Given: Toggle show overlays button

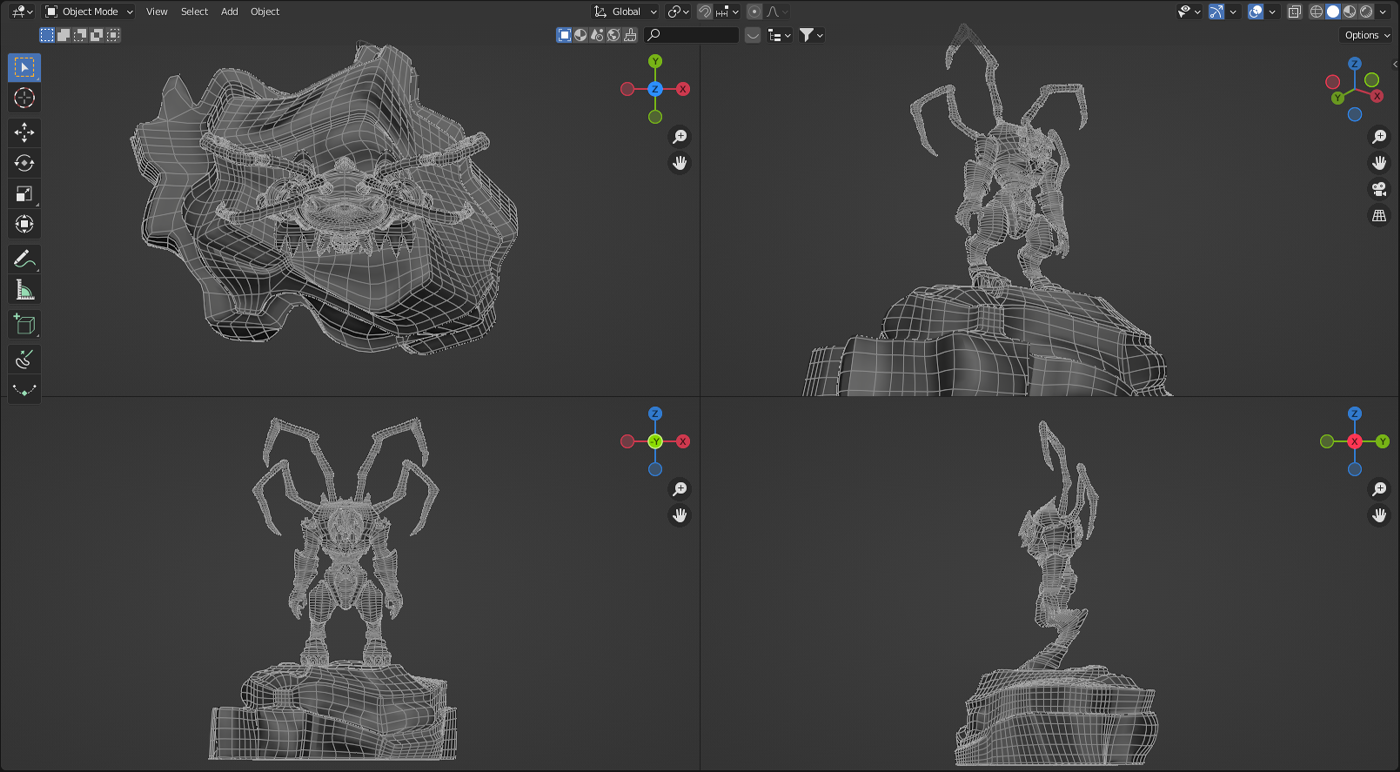Looking at the screenshot, I should coord(1256,12).
